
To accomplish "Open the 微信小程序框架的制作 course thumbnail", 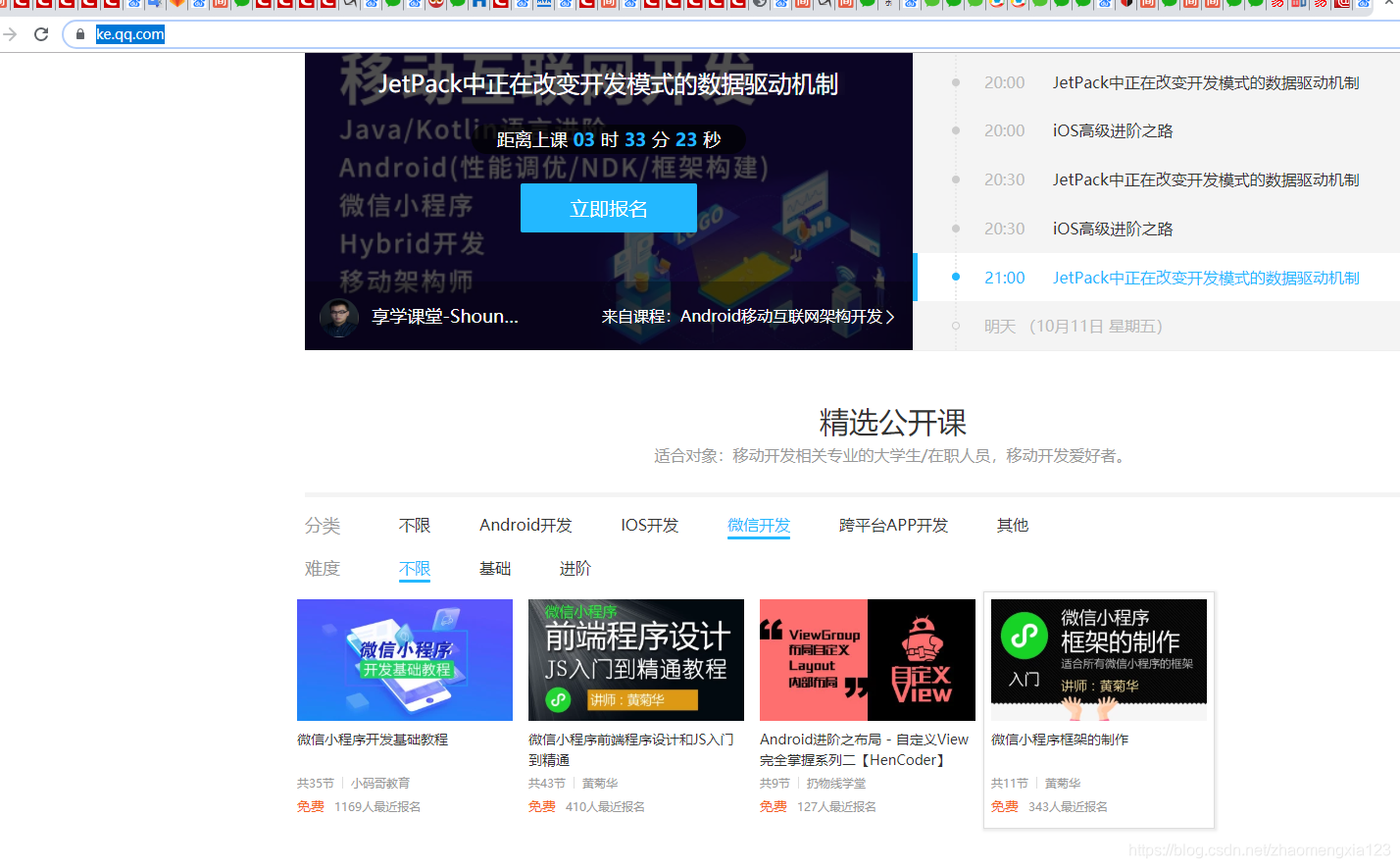I will 1099,660.
